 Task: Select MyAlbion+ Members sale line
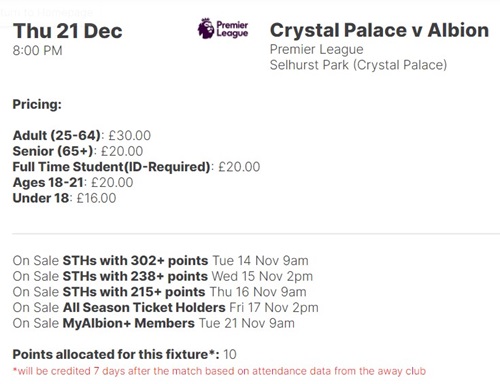pos(154,323)
